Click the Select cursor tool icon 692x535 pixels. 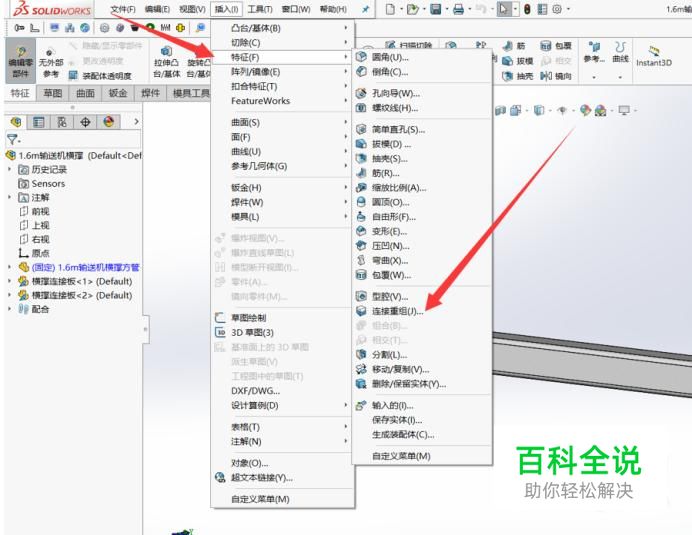coord(503,9)
